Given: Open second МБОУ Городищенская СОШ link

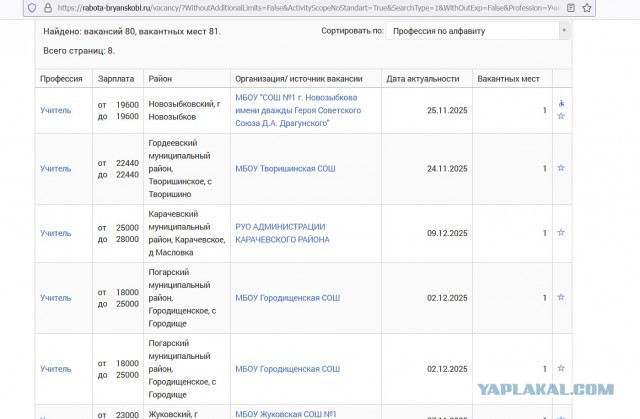Looking at the screenshot, I should [287, 369].
